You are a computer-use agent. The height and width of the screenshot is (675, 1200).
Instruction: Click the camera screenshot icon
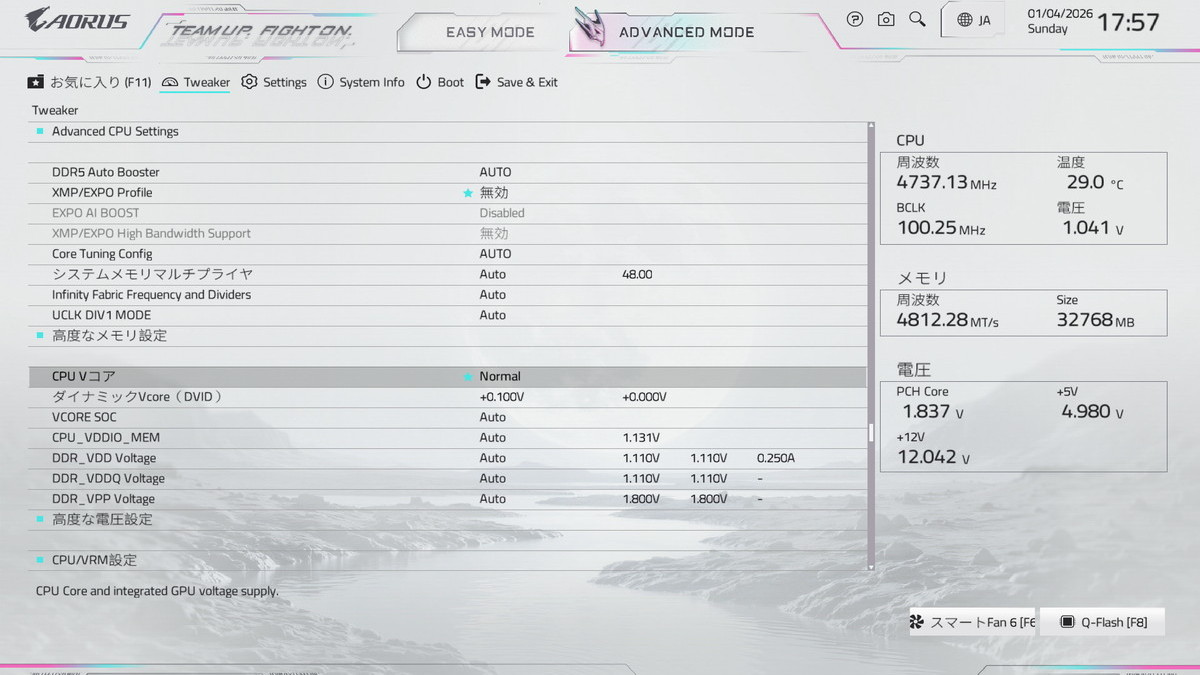point(886,19)
